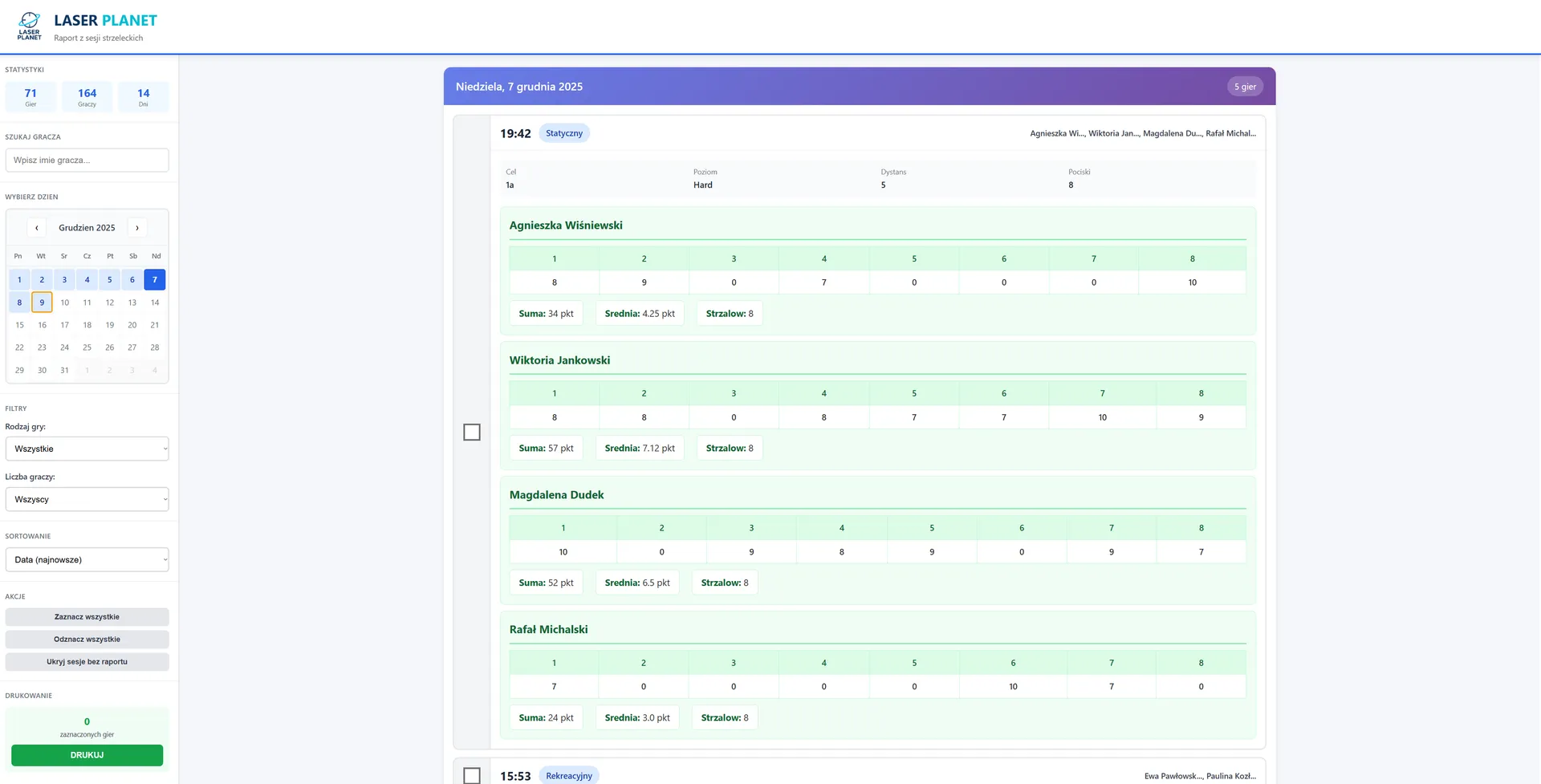Click the Statyczny game type tag

(564, 133)
